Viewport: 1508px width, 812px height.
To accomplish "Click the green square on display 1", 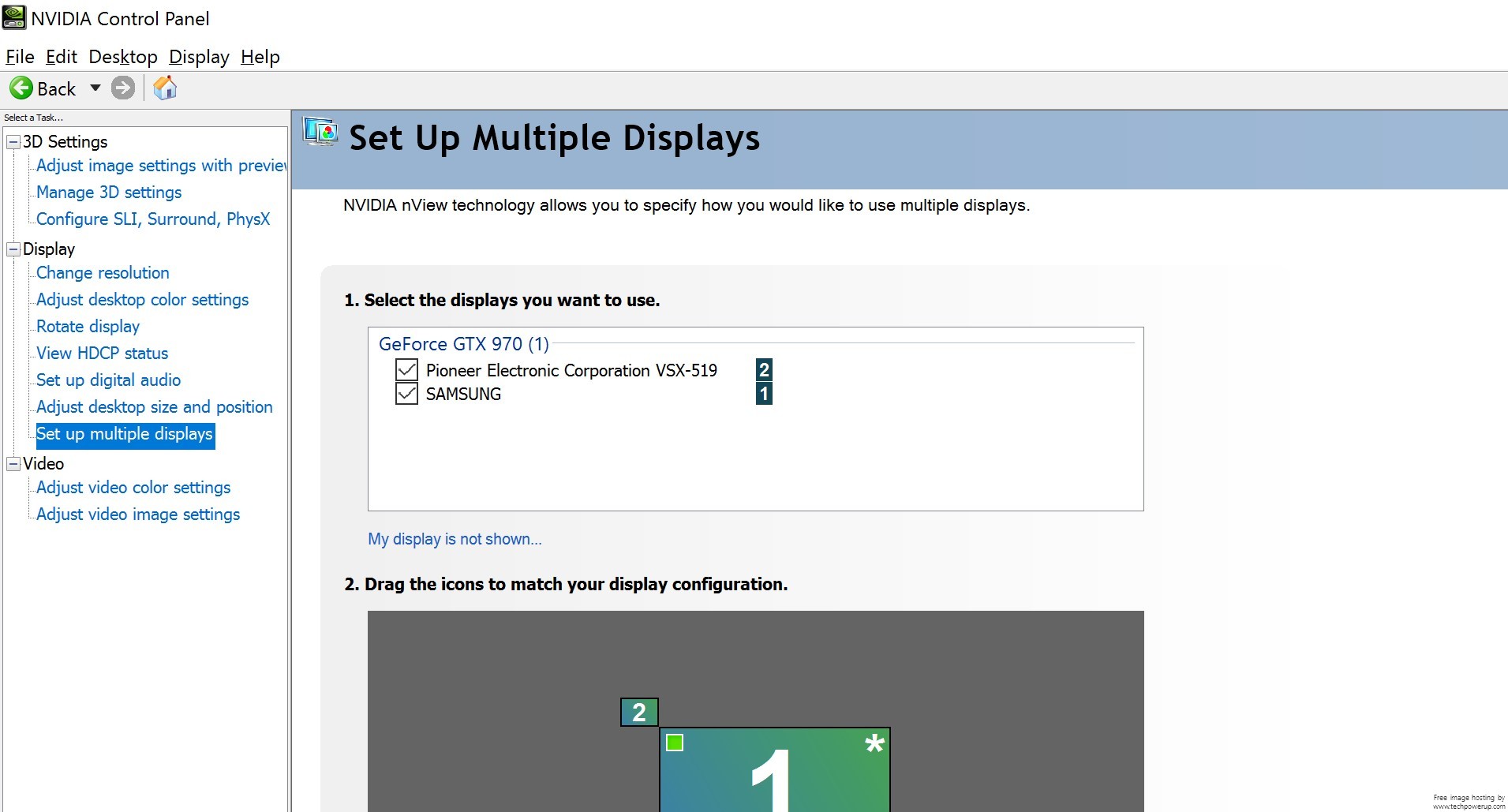I will (x=675, y=743).
